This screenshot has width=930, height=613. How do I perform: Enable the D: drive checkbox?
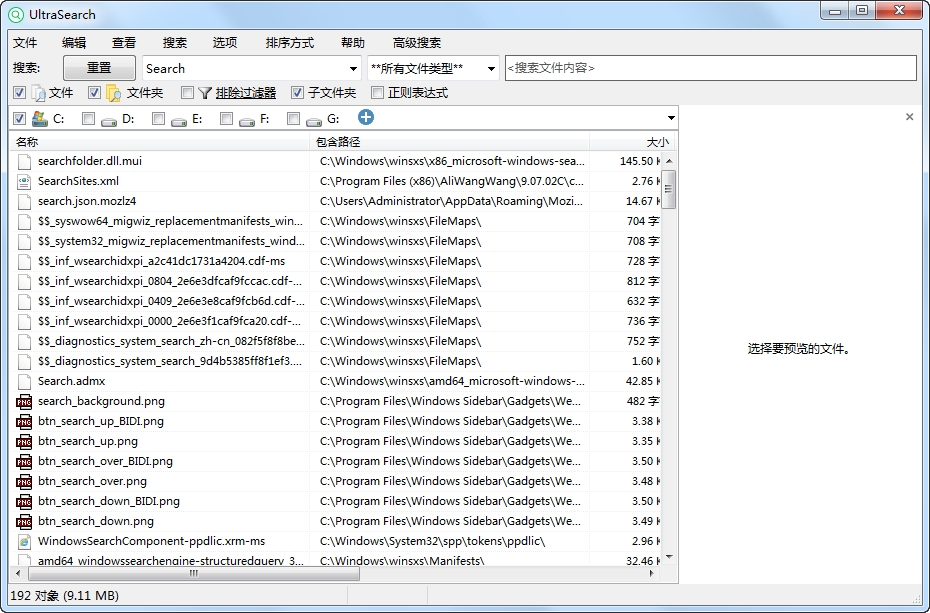tap(88, 117)
